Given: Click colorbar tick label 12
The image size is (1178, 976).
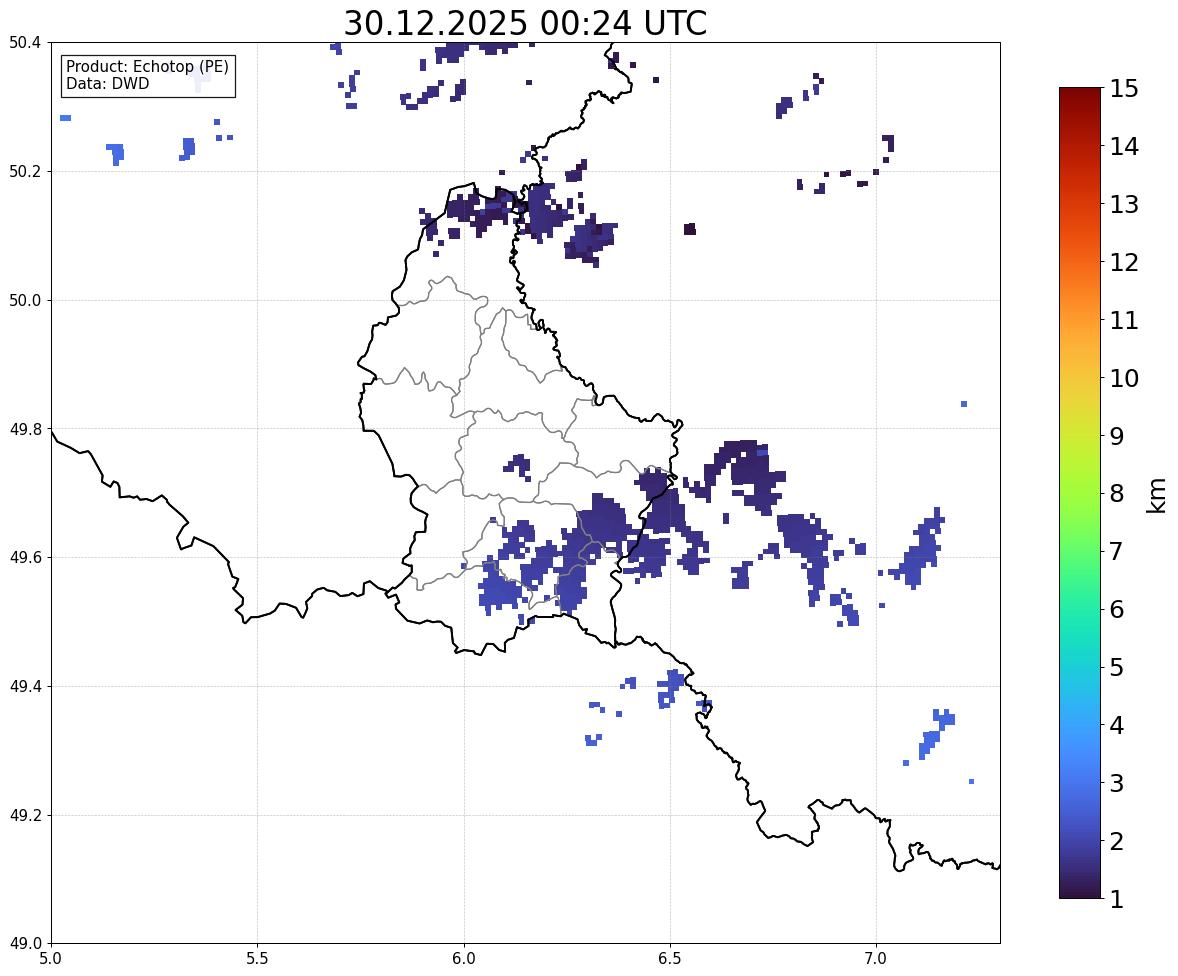Looking at the screenshot, I should [x=1124, y=262].
